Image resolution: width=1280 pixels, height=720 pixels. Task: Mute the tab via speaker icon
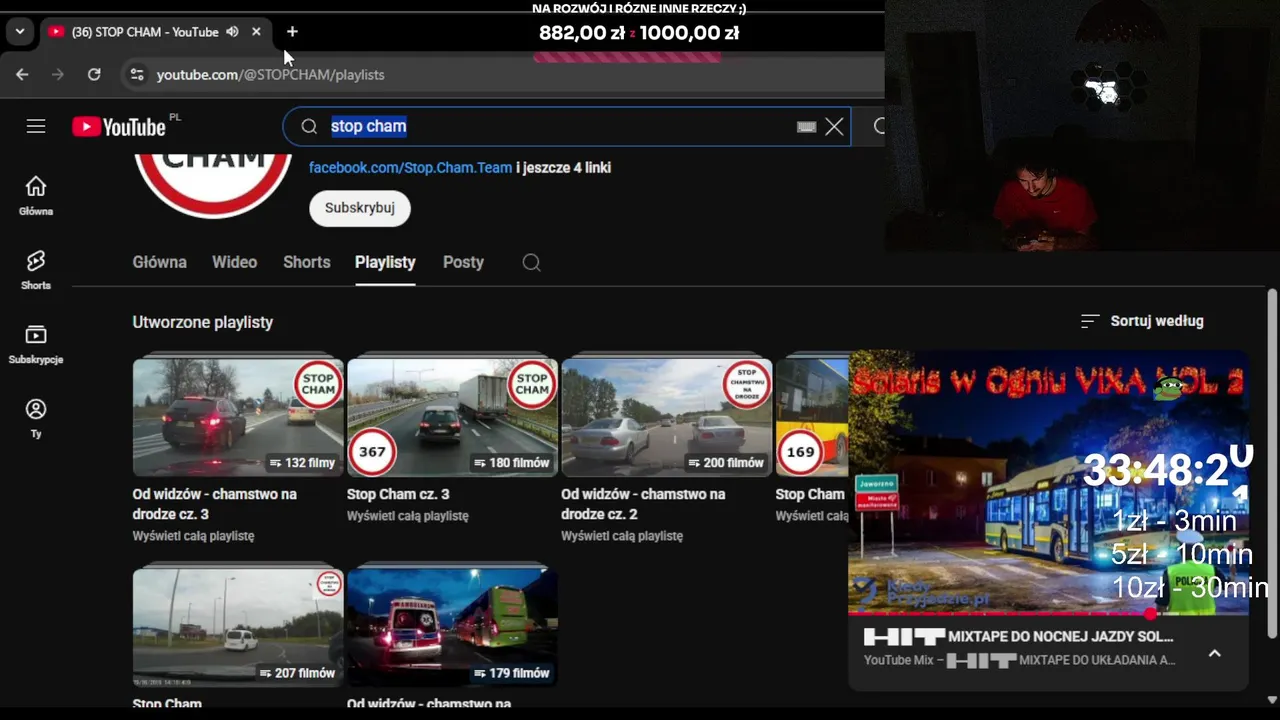pos(232,32)
